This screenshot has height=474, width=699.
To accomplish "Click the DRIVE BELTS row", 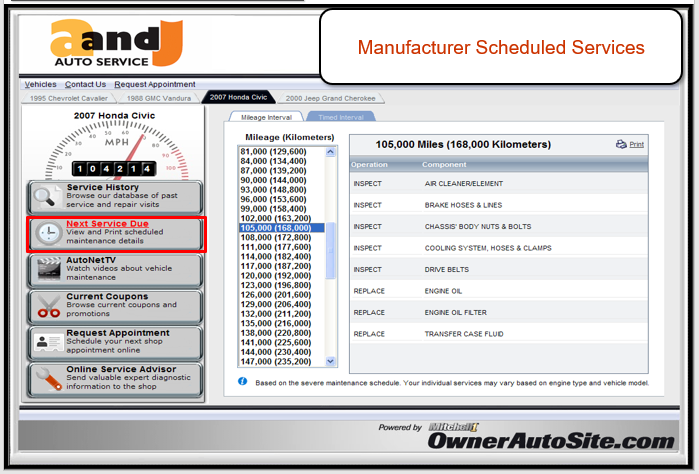I will pyautogui.click(x=499, y=269).
